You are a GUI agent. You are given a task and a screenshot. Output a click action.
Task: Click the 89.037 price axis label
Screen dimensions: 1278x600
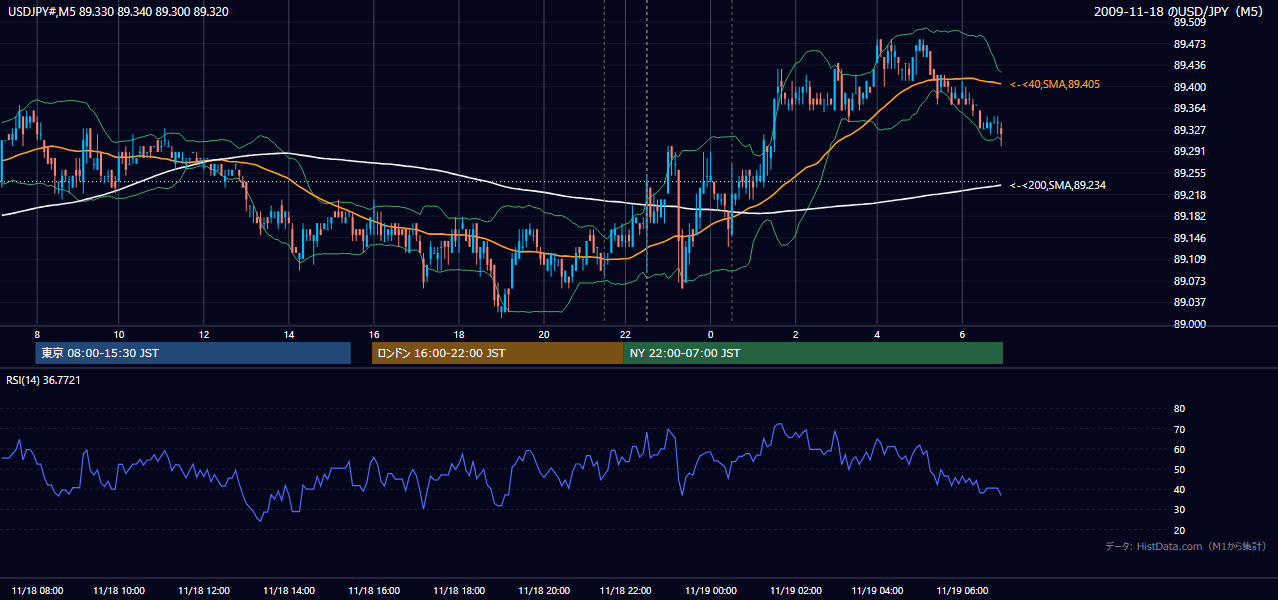click(1189, 303)
